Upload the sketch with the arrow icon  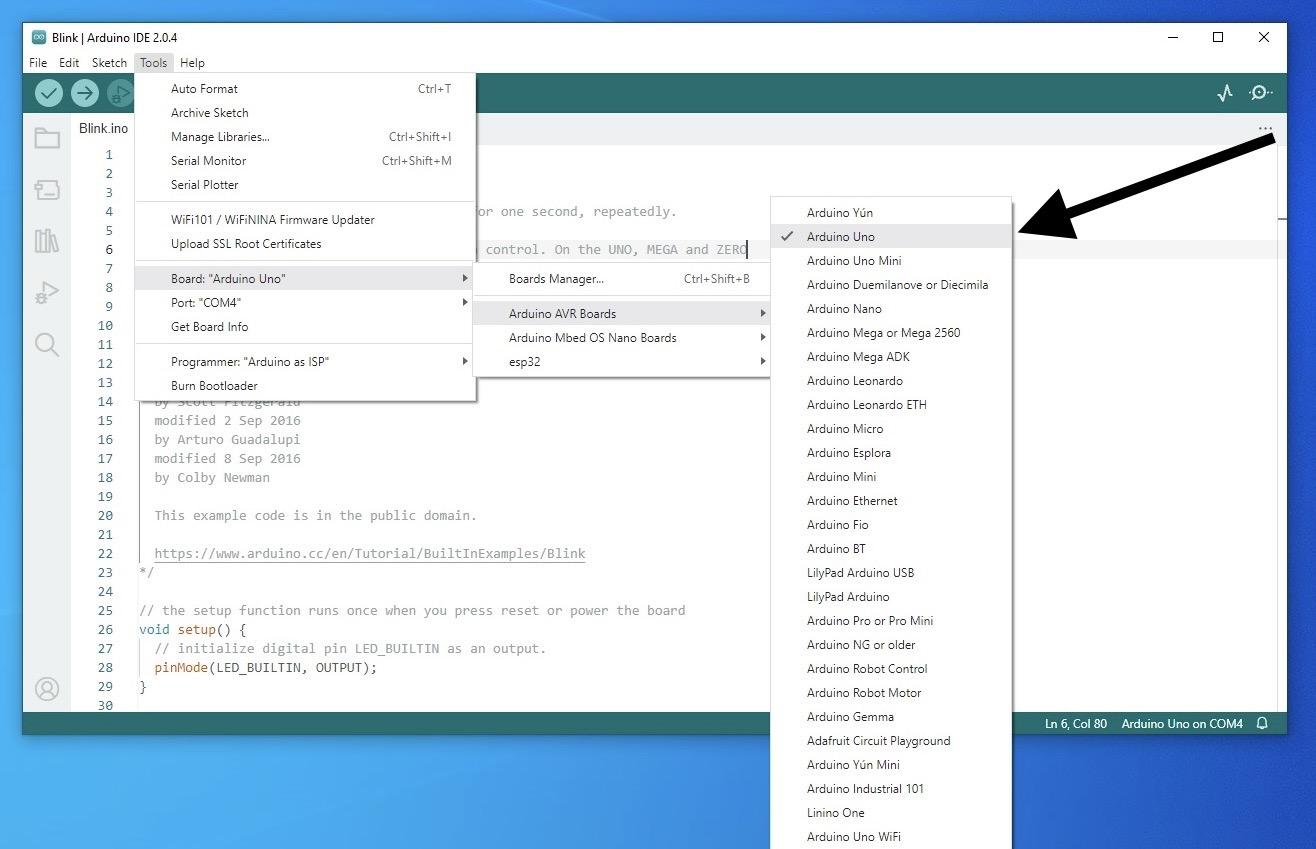84,92
